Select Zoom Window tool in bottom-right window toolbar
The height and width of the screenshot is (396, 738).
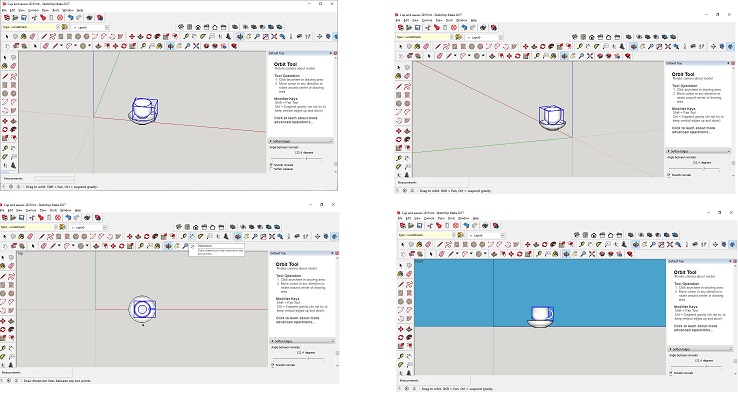tap(661, 245)
